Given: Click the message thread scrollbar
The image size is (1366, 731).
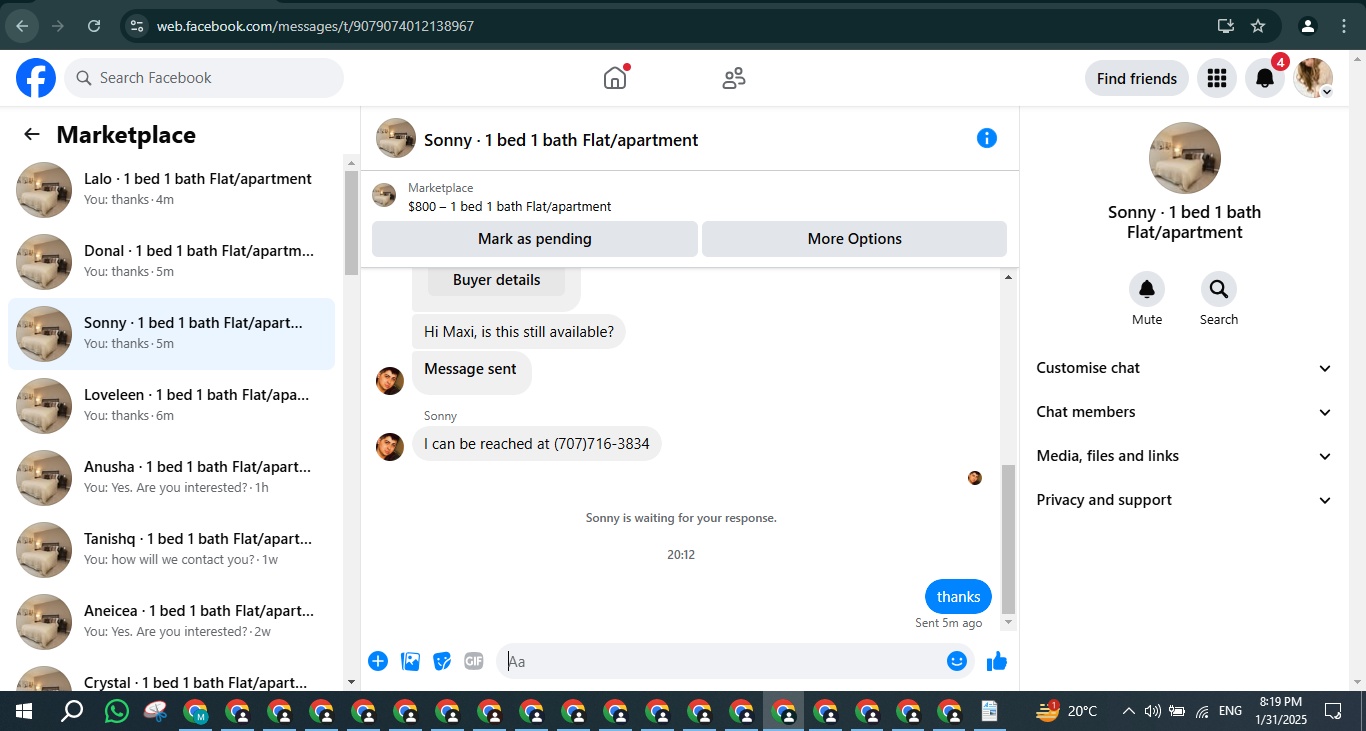Looking at the screenshot, I should 1008,538.
